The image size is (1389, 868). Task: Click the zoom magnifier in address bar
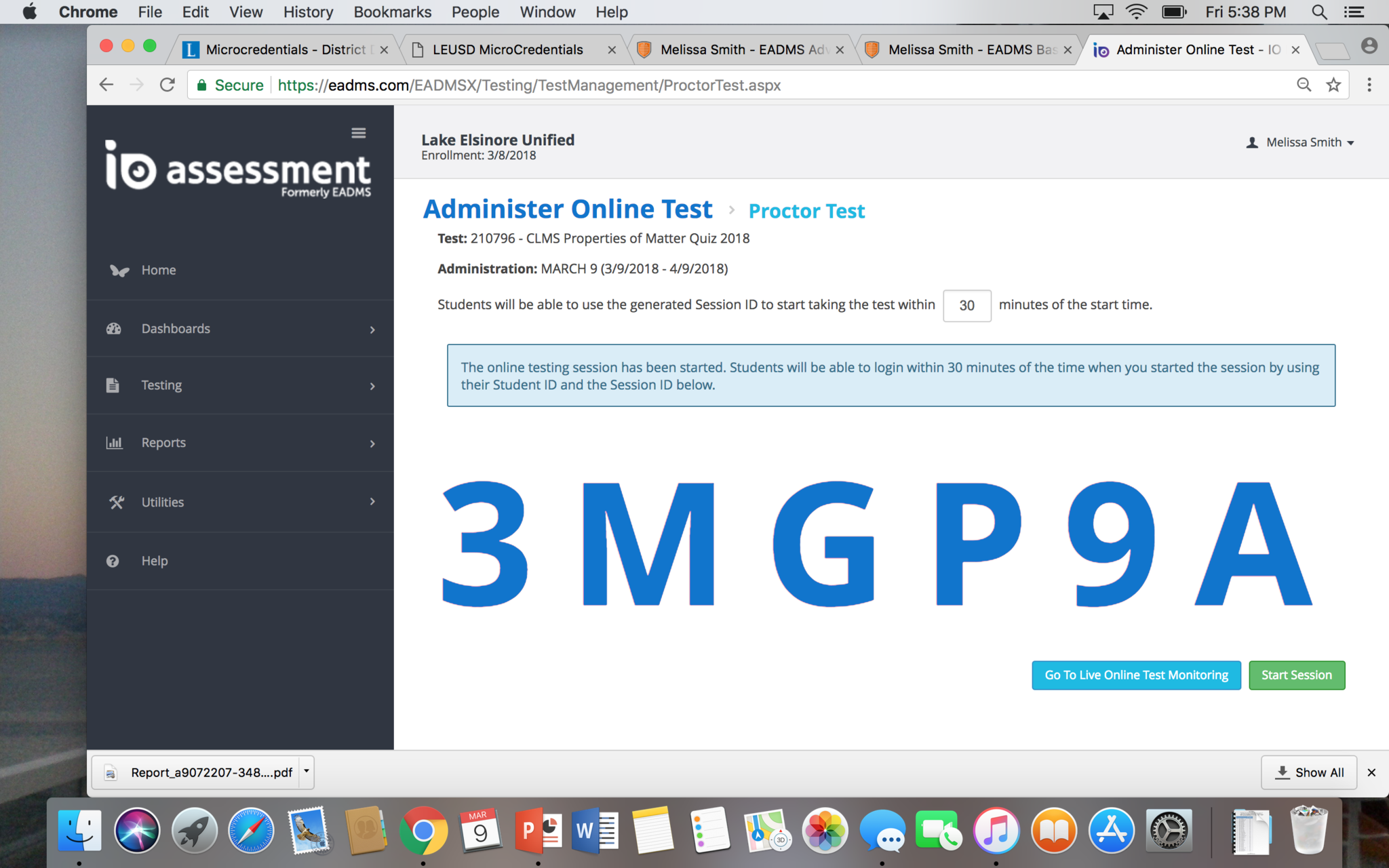coord(1304,85)
